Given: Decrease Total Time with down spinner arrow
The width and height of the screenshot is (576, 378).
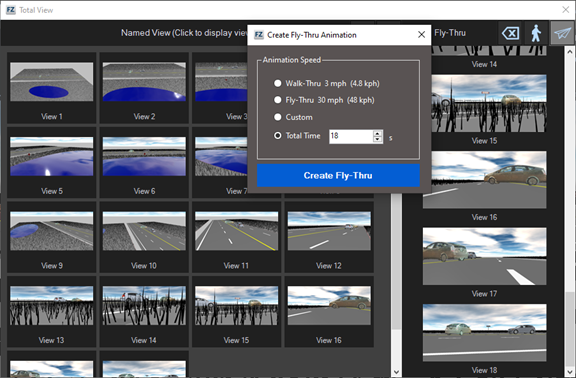Looking at the screenshot, I should point(378,139).
